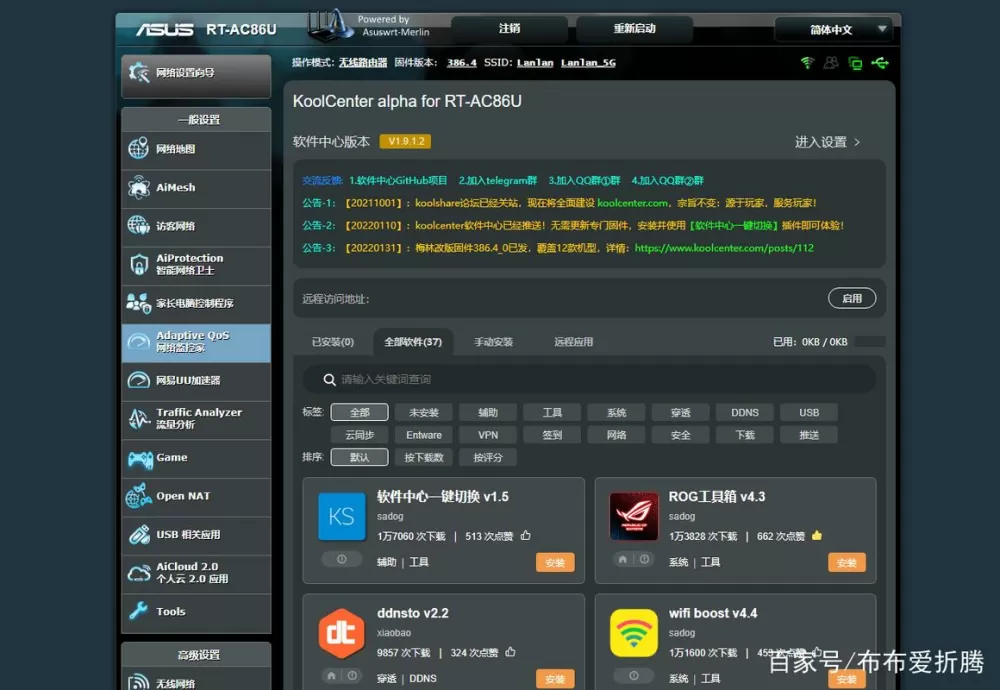Select the 辅助 tag filter
Screen dimensions: 1000x690
coord(488,413)
